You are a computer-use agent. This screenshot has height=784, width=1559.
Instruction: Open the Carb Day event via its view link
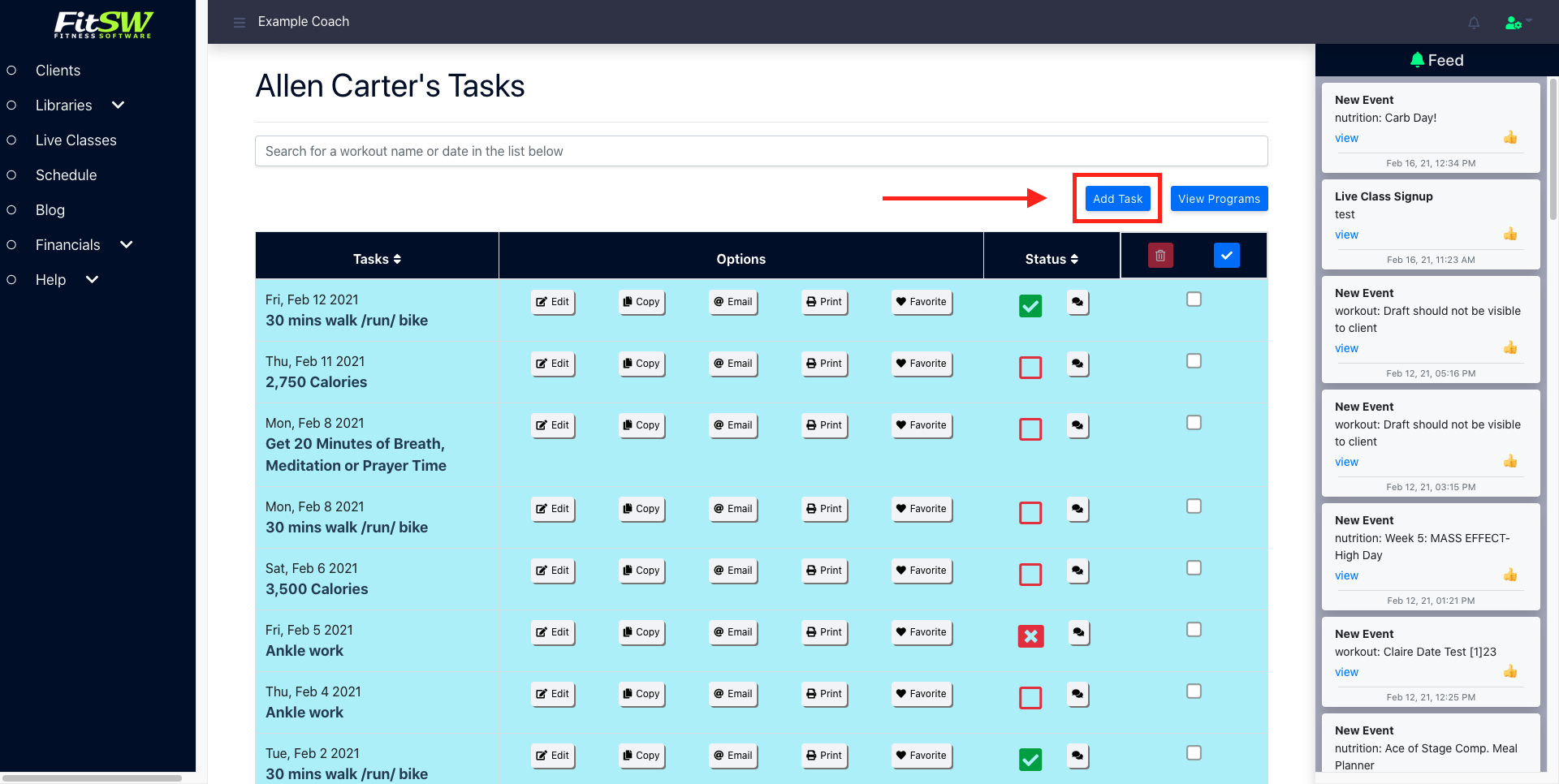point(1345,138)
